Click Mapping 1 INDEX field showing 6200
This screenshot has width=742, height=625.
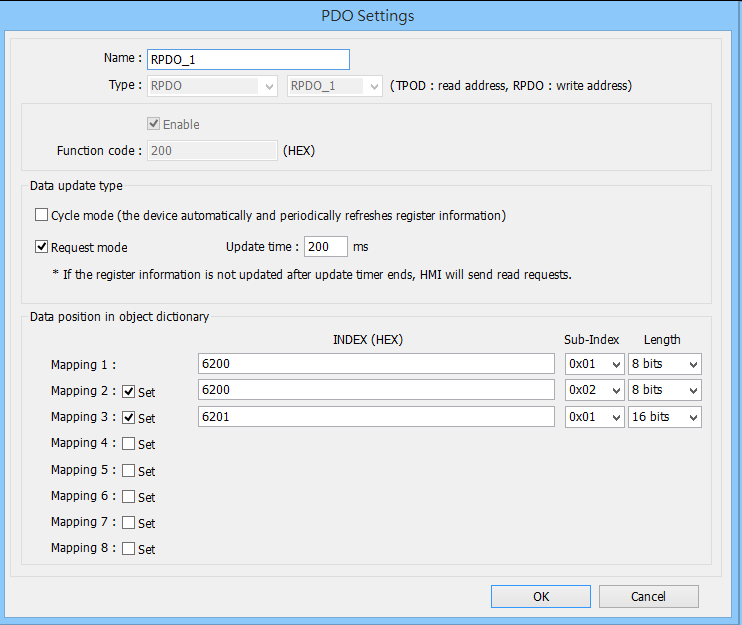(x=376, y=364)
